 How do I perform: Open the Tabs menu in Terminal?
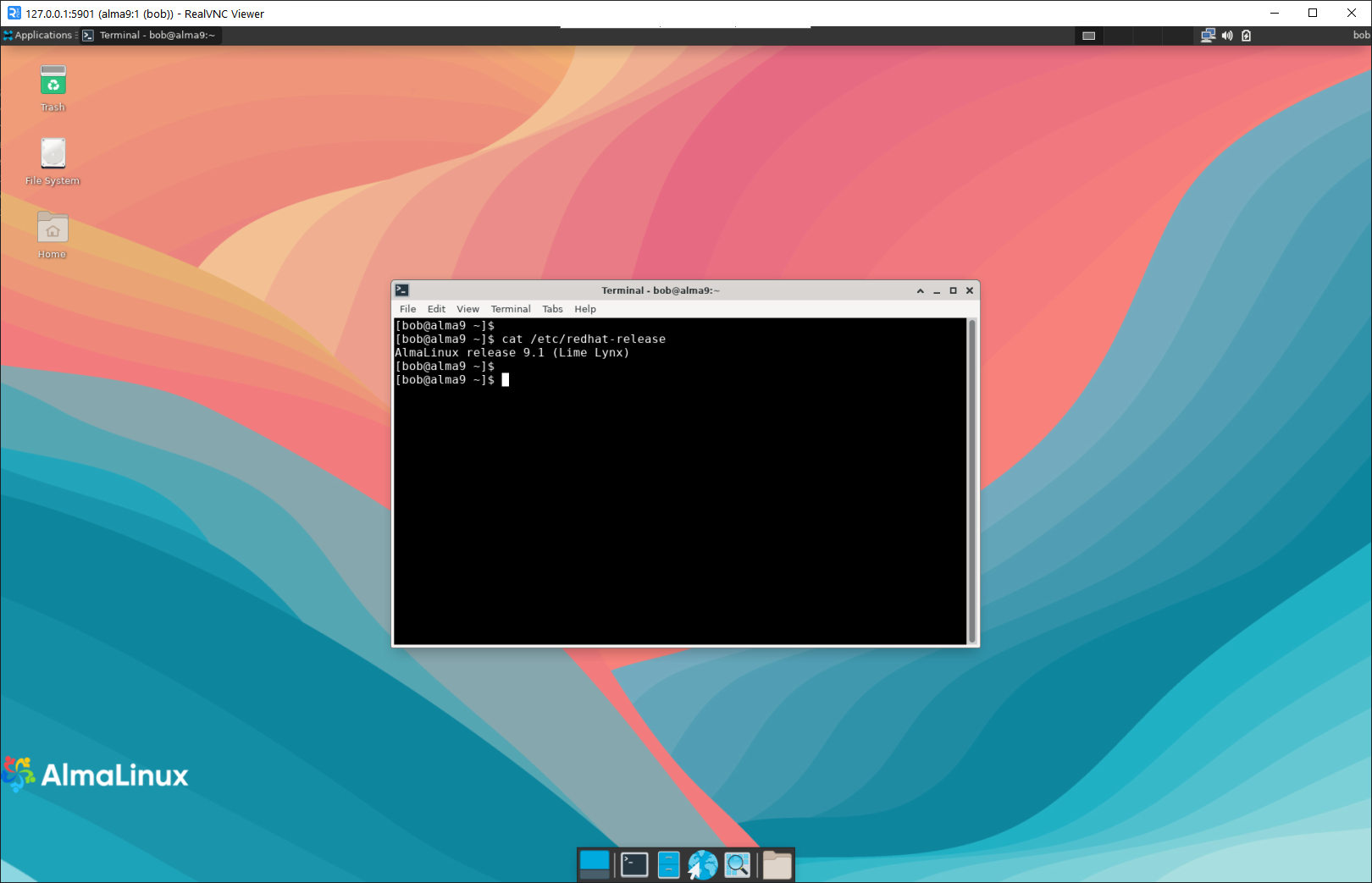tap(552, 309)
